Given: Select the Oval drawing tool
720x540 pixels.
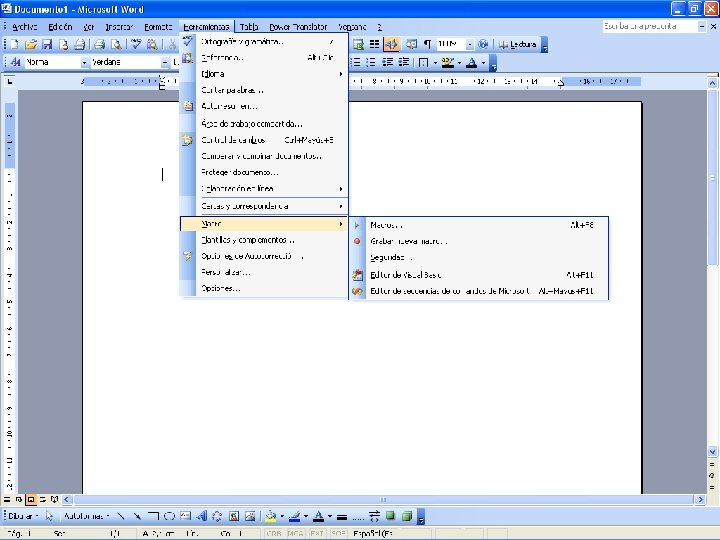Looking at the screenshot, I should click(x=169, y=516).
